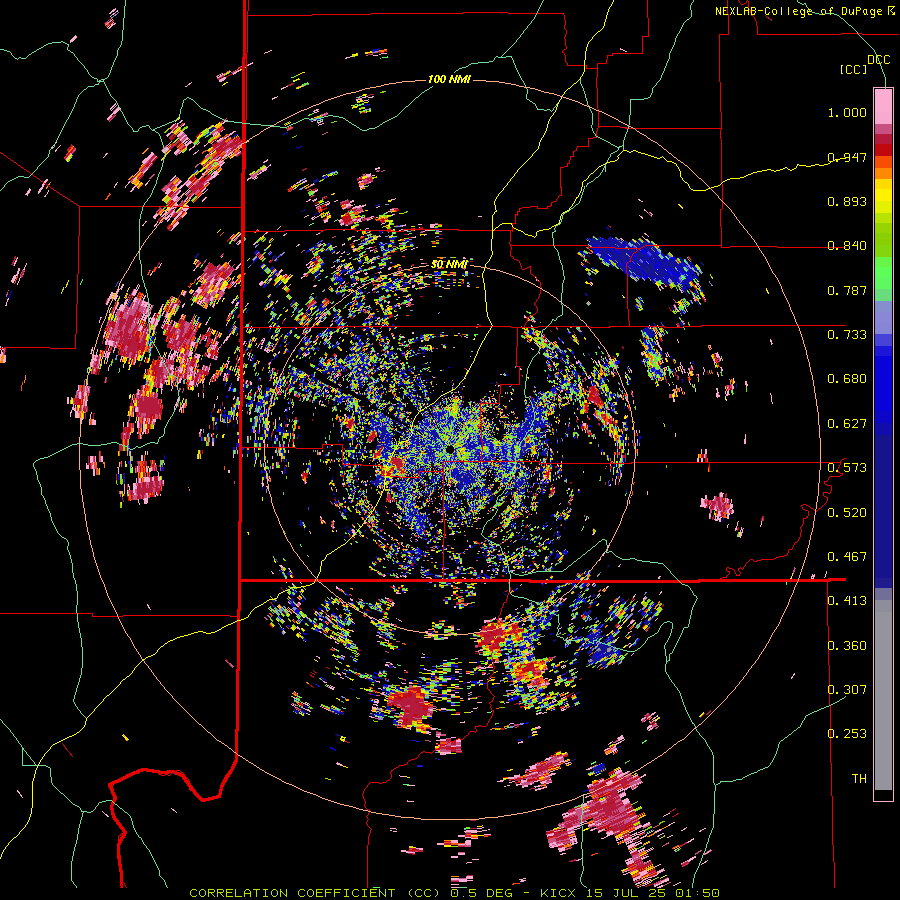This screenshot has height=900, width=900.
Task: Click the 0.360 scale label
Action: [x=847, y=646]
